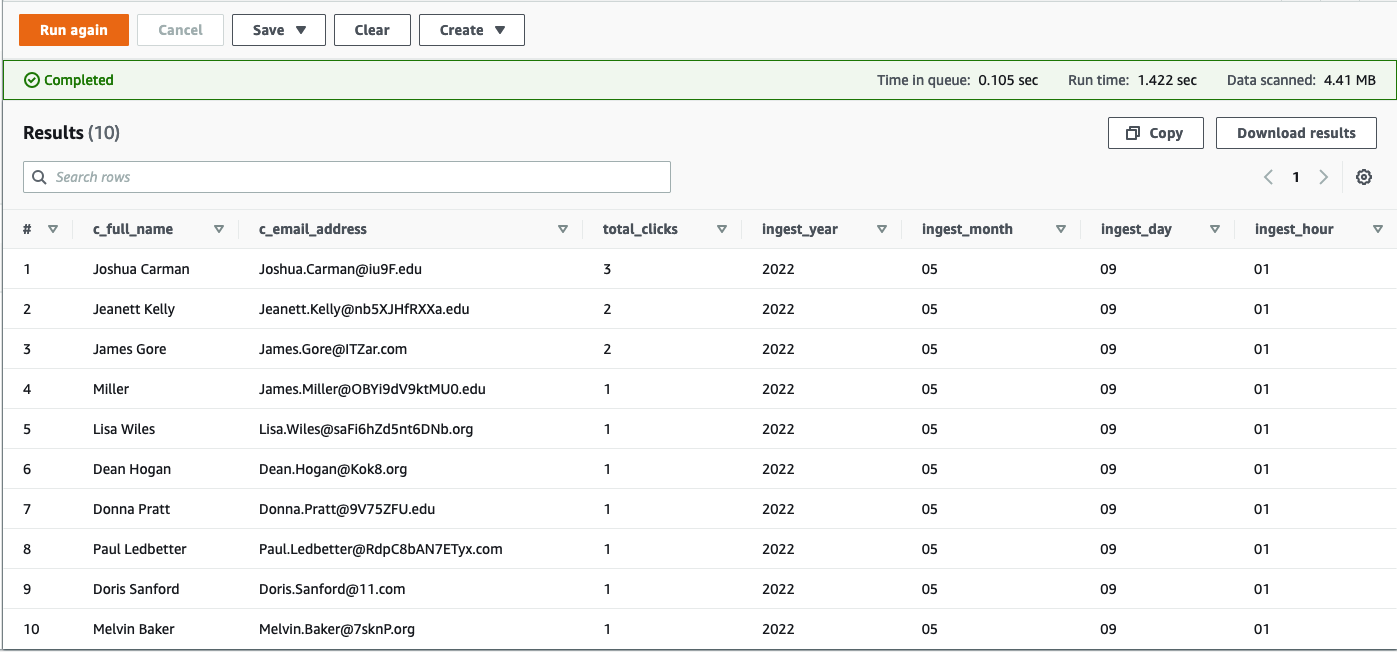Click the Time in queue 0.105 sec value
The width and height of the screenshot is (1397, 652).
[1008, 80]
